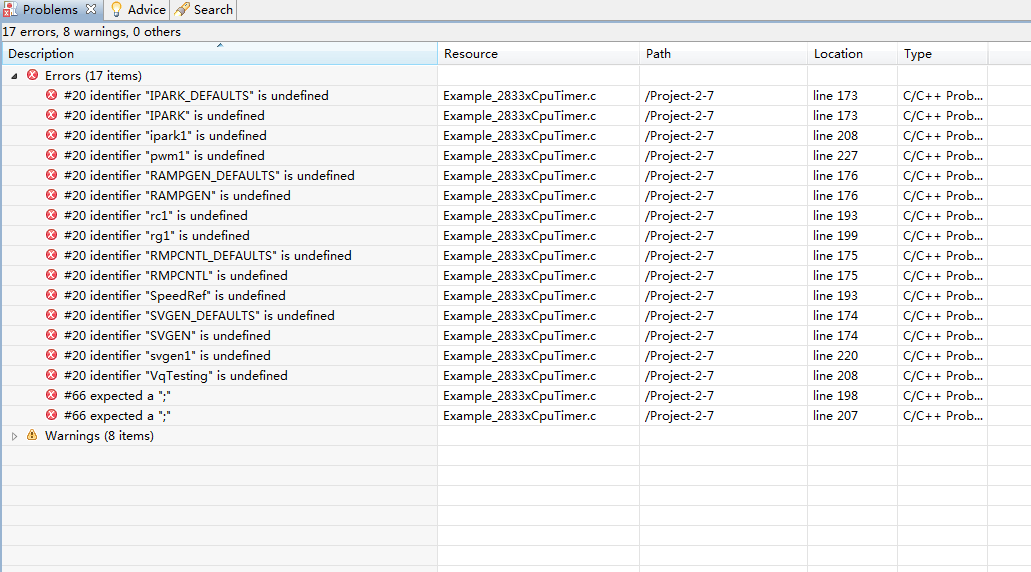Image resolution: width=1031 pixels, height=572 pixels.
Task: Click error icon of line 198 semicolon error
Action: [51, 395]
